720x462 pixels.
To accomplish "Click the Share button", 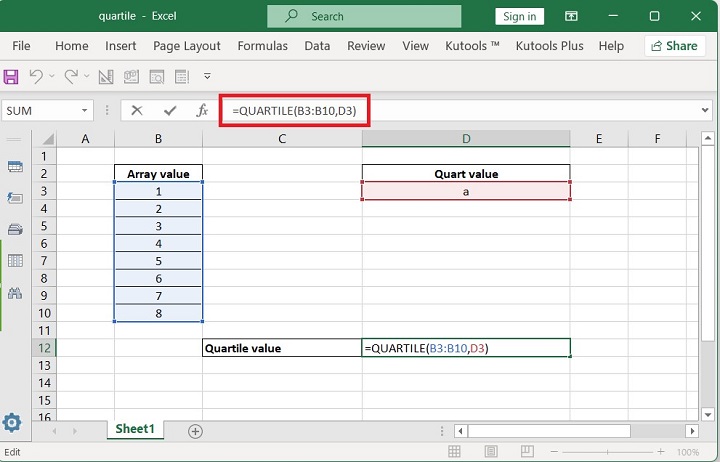I will (x=674, y=46).
